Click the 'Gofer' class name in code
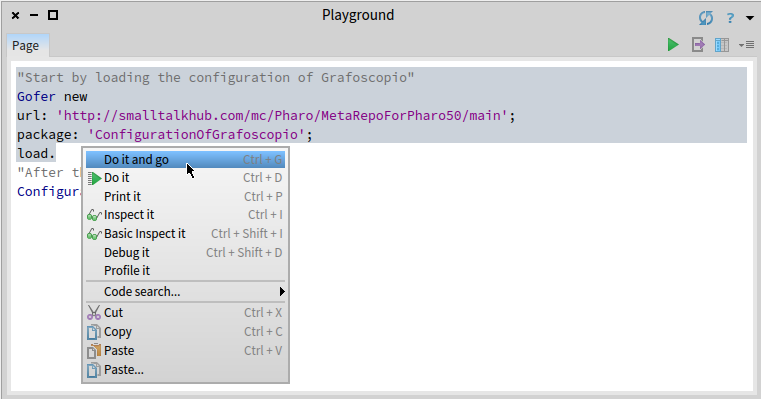Screen dimensions: 761x399 tap(36, 97)
